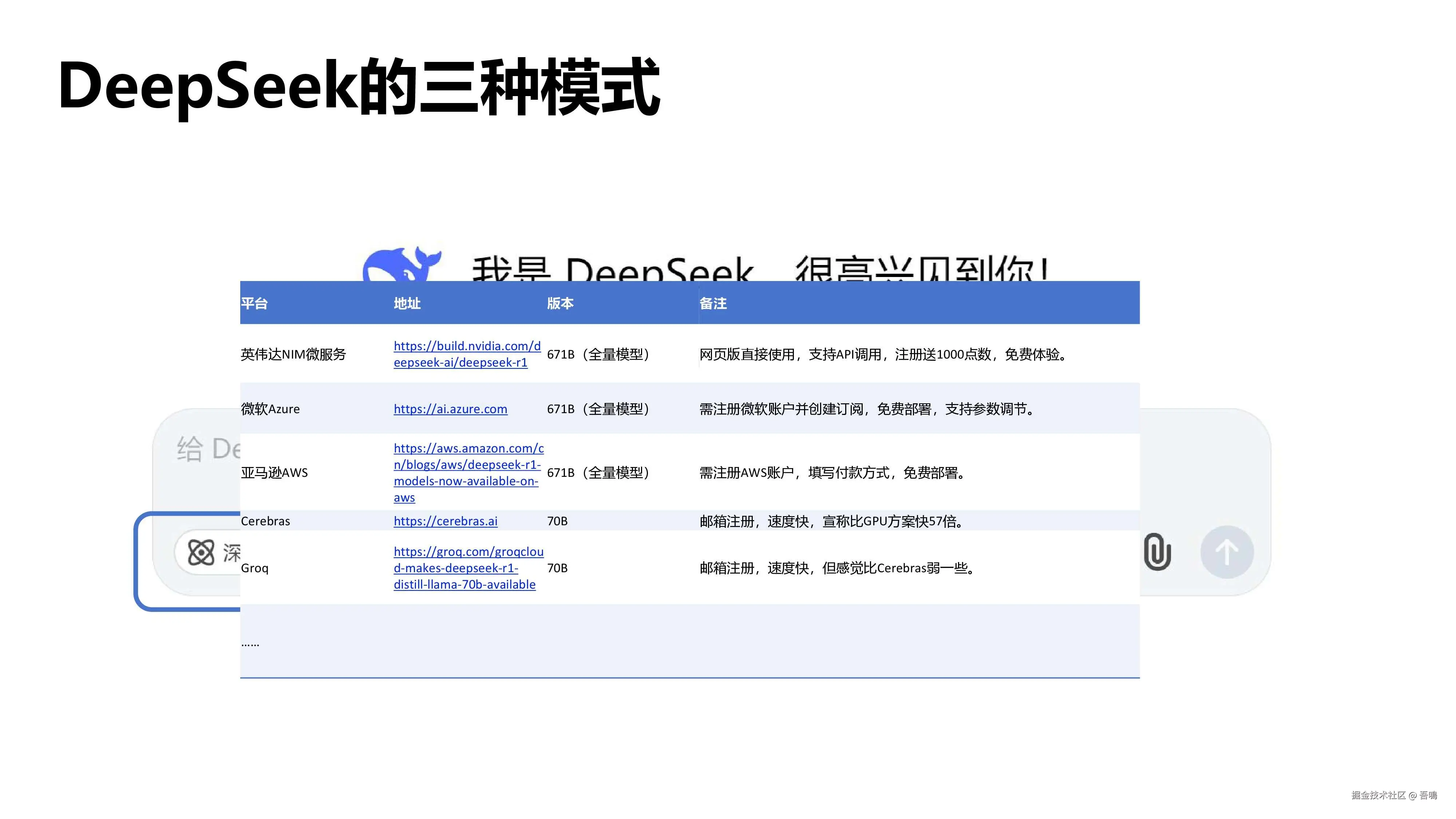
Task: Click the message input field placeholder
Action: [208, 449]
